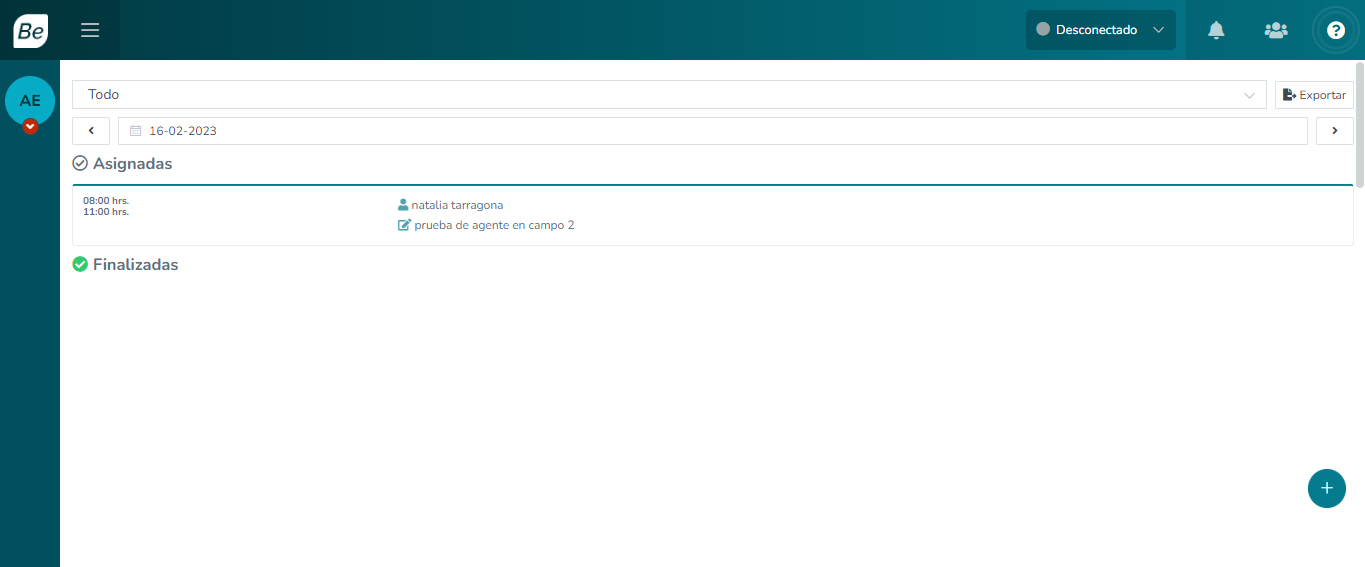Viewport: 1365px width, 567px height.
Task: Select the Asignadas section header
Action: point(132,163)
